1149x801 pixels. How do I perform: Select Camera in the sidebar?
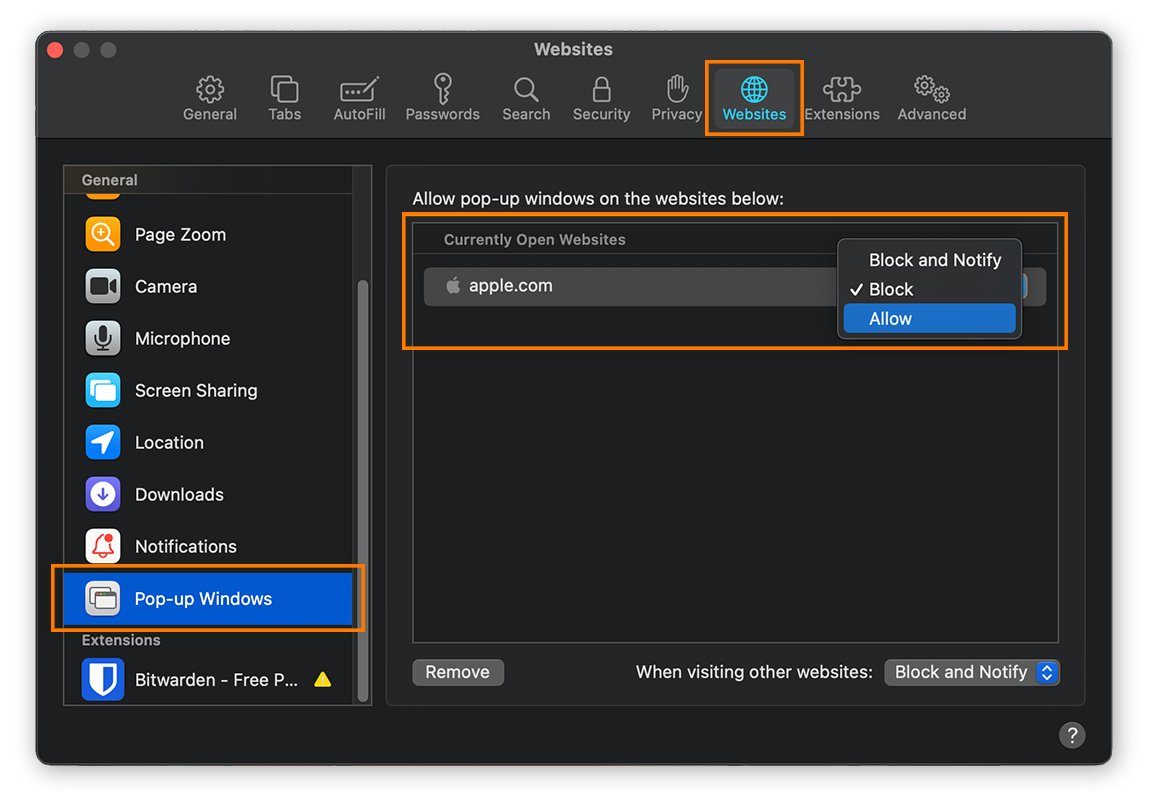(x=166, y=286)
